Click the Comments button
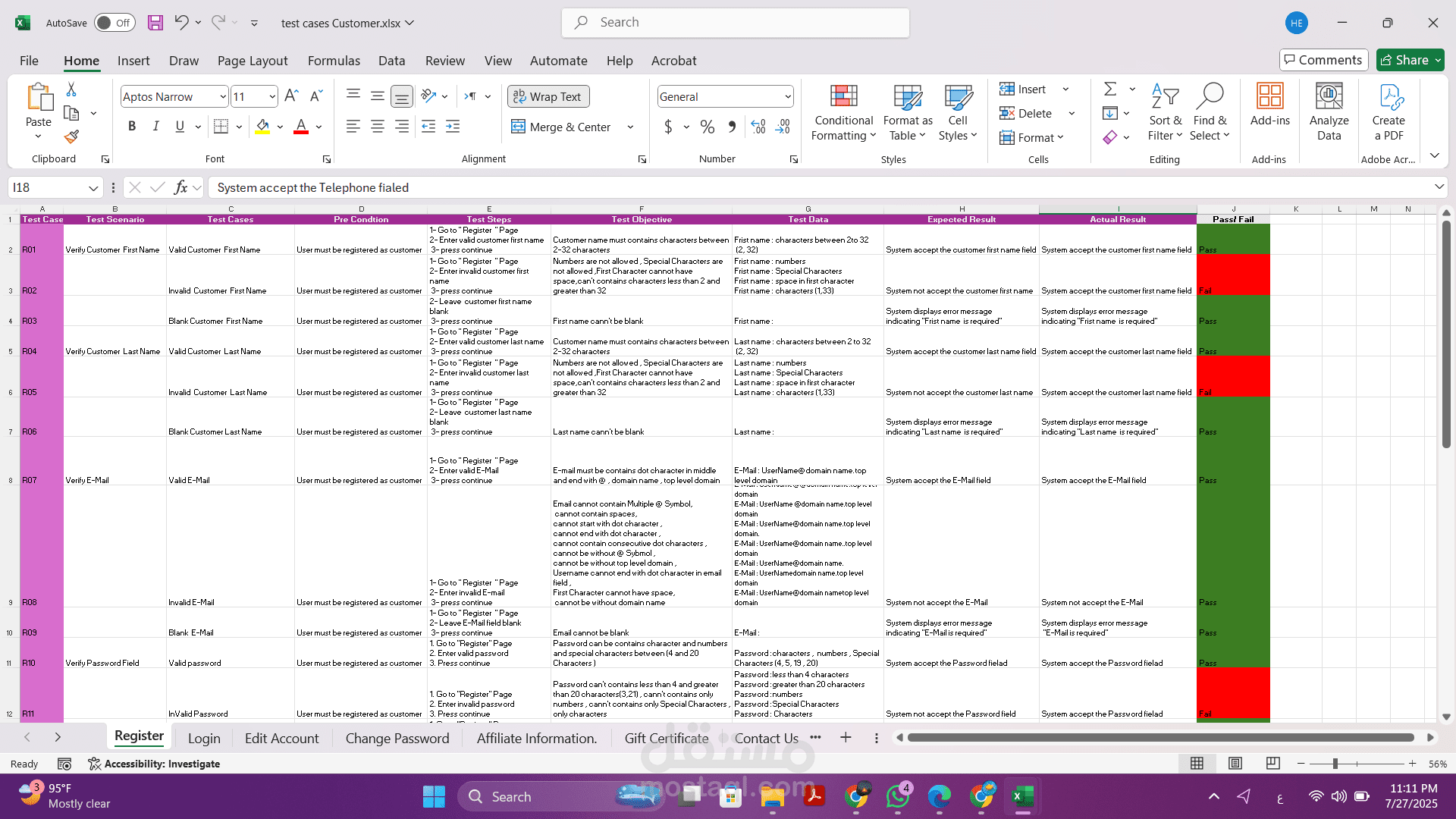This screenshot has width=1456, height=819. (1323, 60)
